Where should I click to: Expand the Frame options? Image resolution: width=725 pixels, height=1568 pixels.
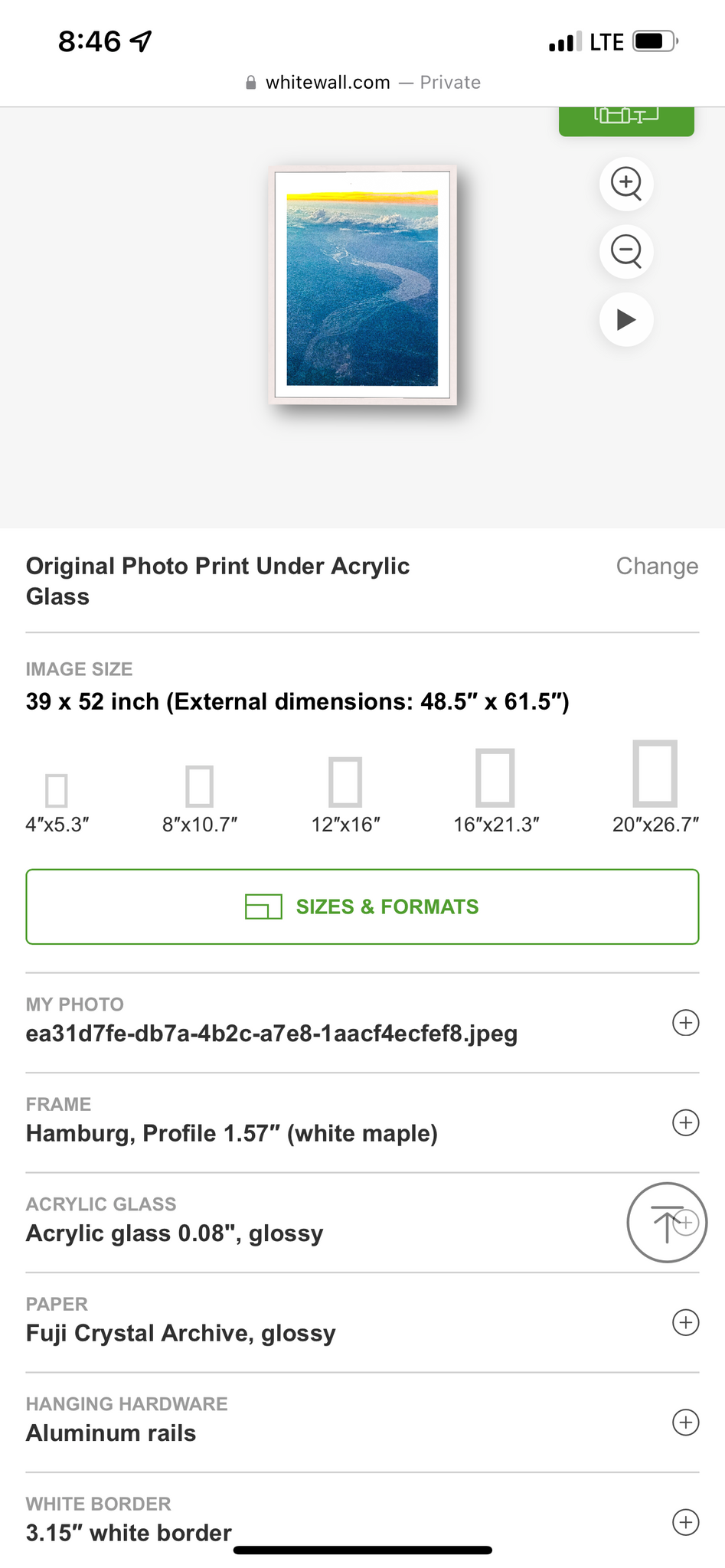point(685,1122)
